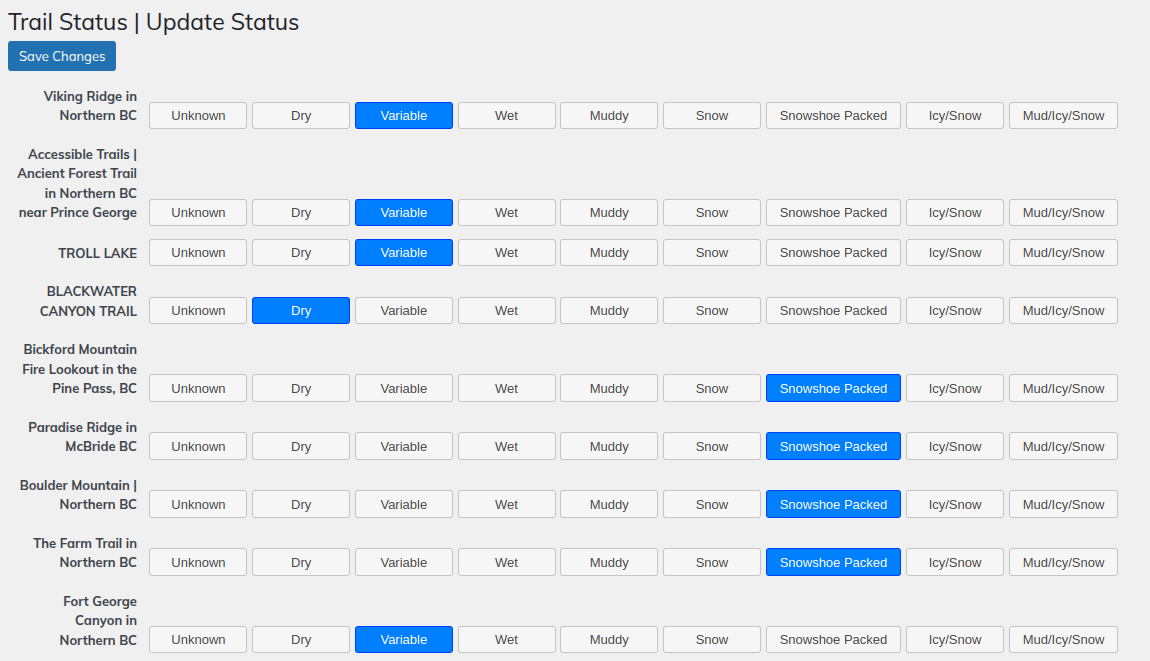This screenshot has width=1150, height=661.
Task: Click the Save Changes button
Action: point(62,56)
